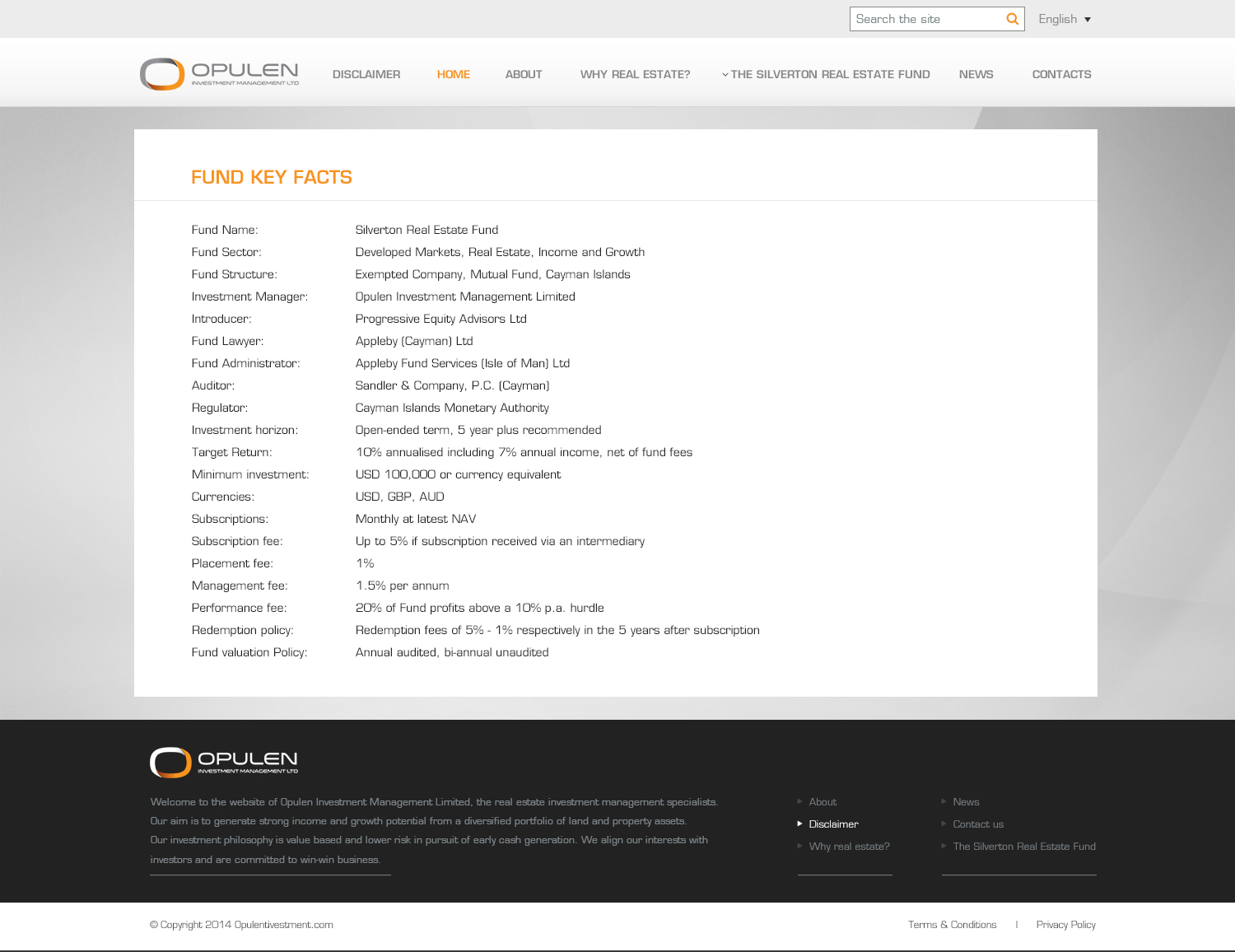Click "Exempted Company, Mutual Fund, Cayman Islands"
This screenshot has width=1235, height=952.
(492, 274)
